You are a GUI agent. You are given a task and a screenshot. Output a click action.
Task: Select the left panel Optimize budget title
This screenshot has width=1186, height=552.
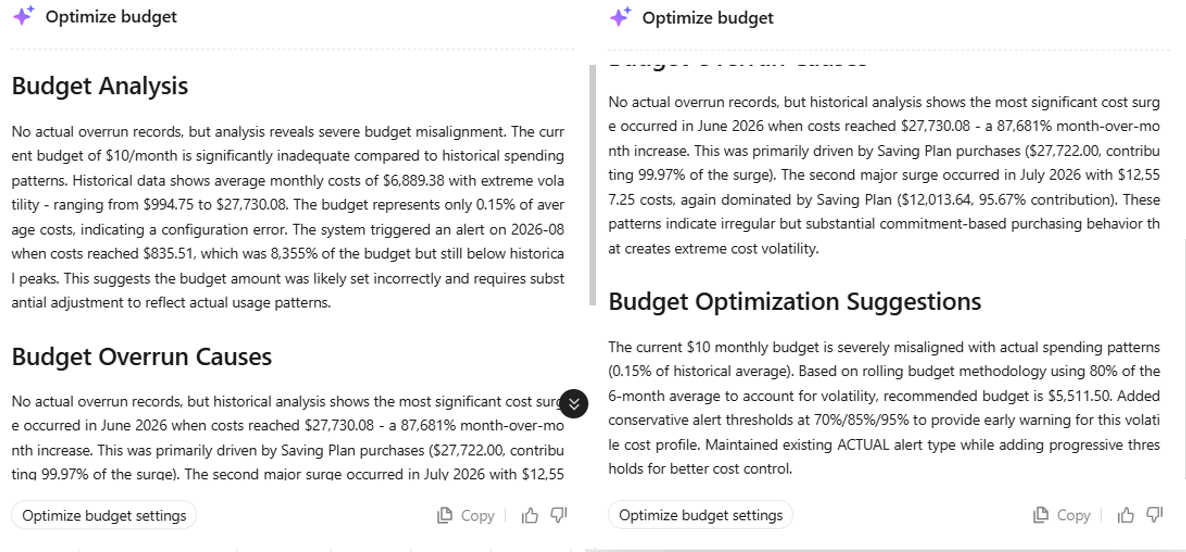pyautogui.click(x=111, y=17)
